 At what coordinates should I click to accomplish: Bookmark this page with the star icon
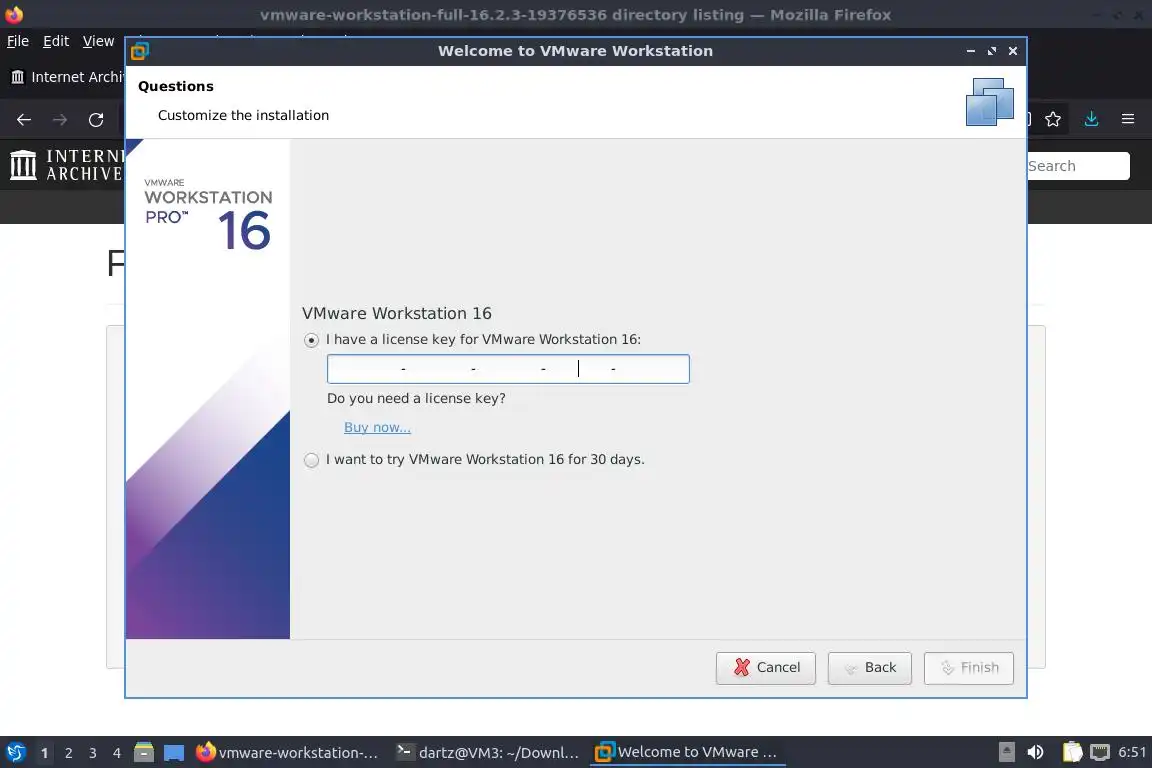tap(1053, 119)
